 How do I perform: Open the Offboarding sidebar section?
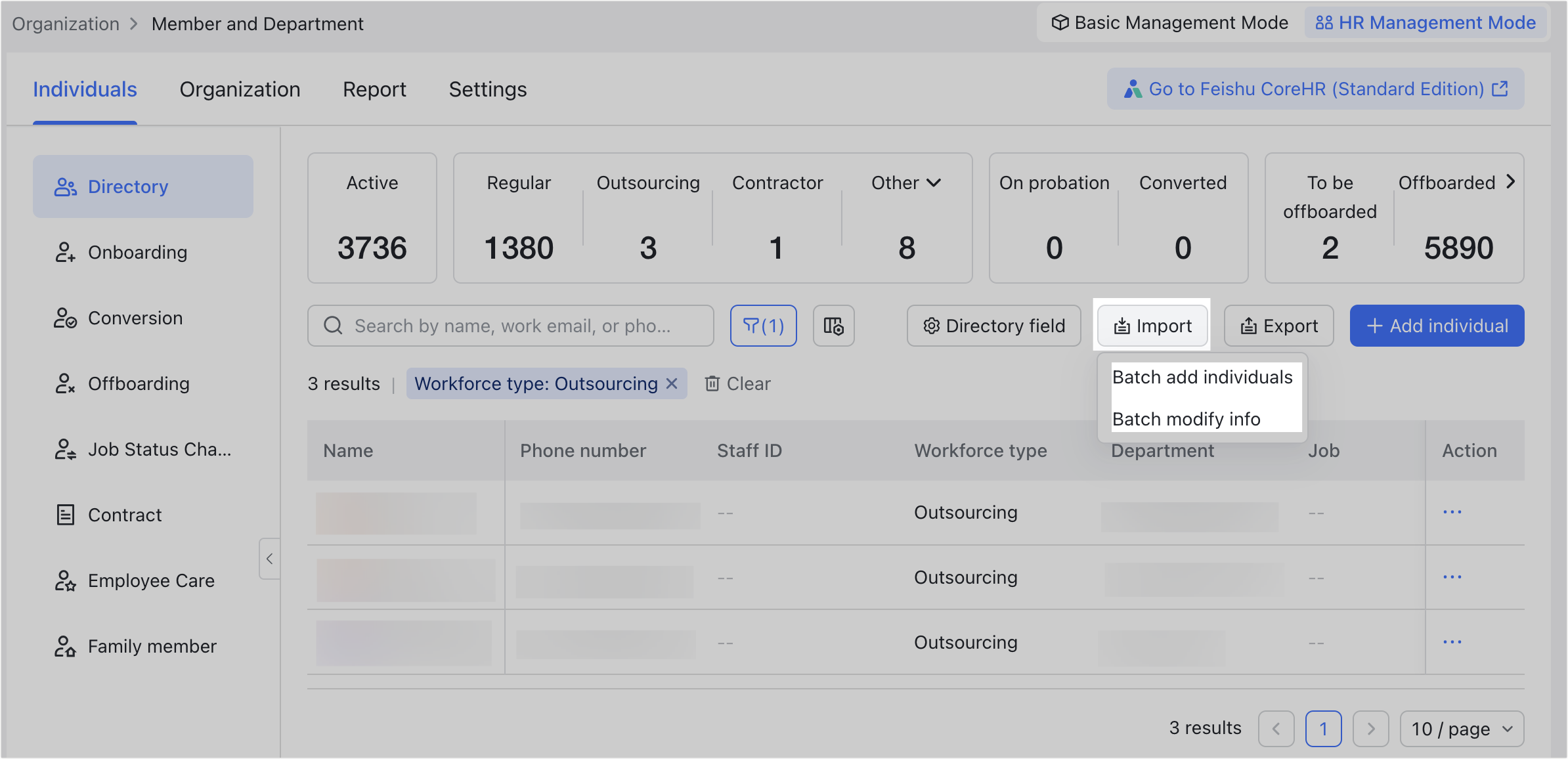click(x=143, y=383)
